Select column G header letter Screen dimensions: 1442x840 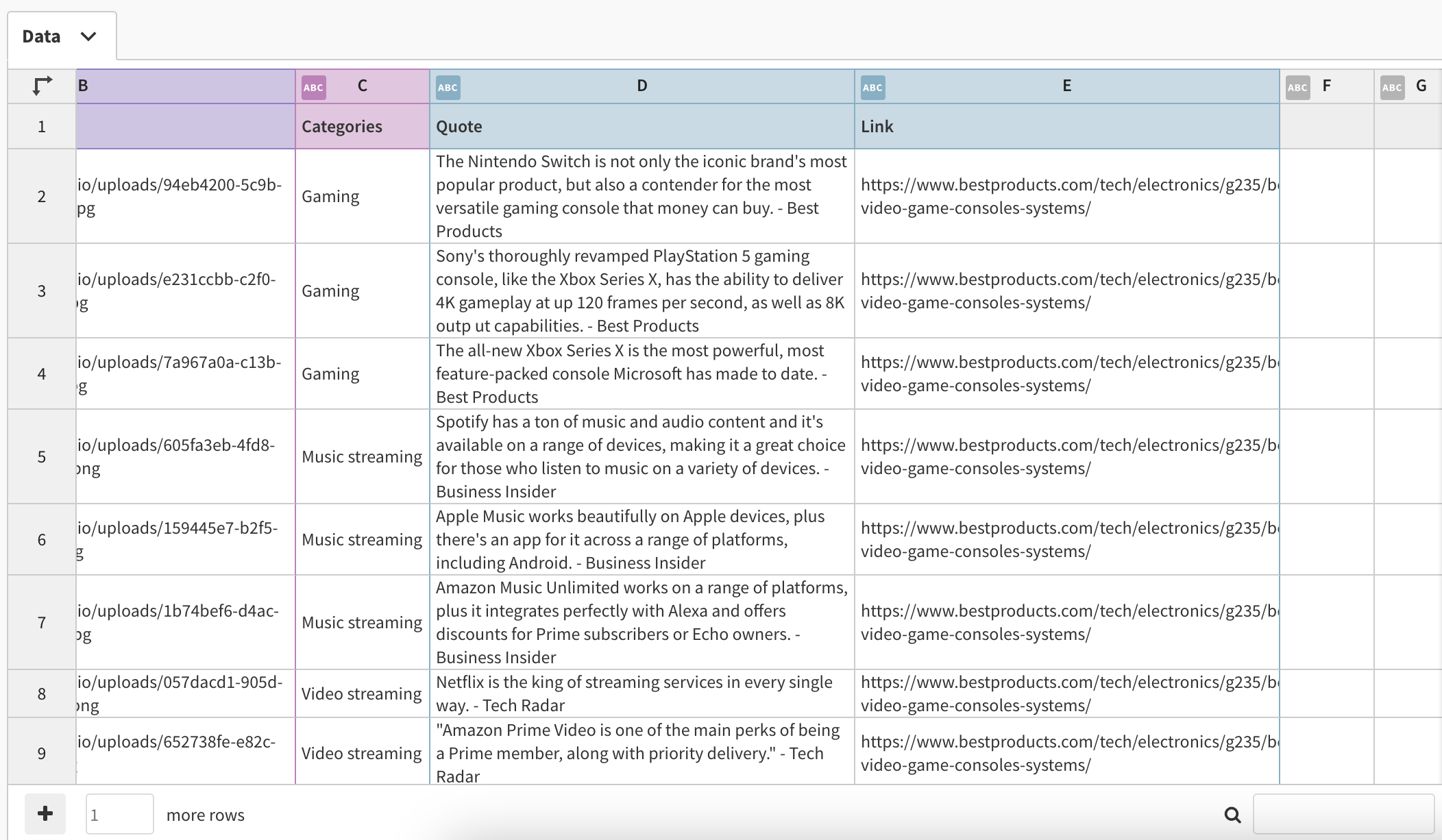pos(1421,86)
